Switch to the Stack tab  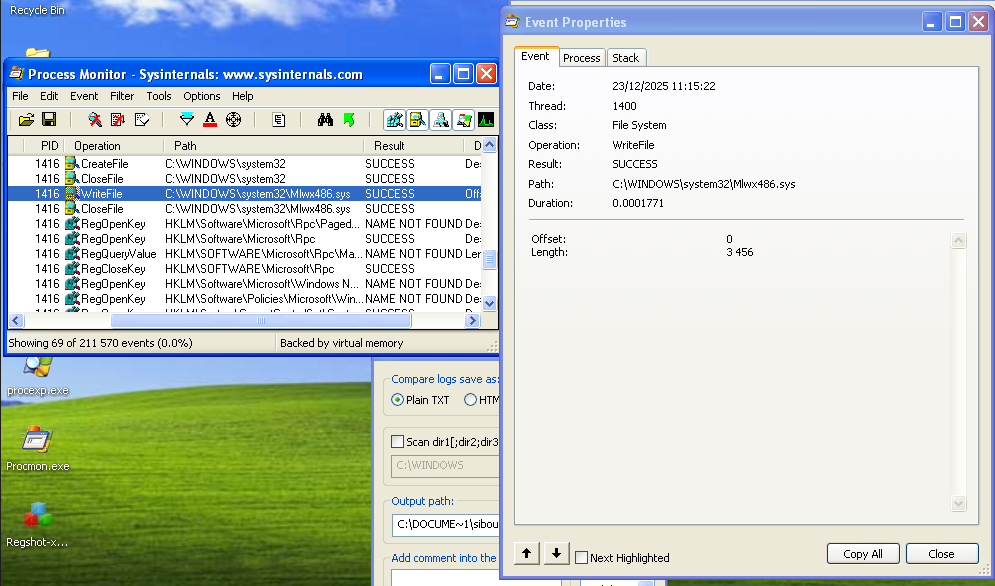(x=625, y=58)
